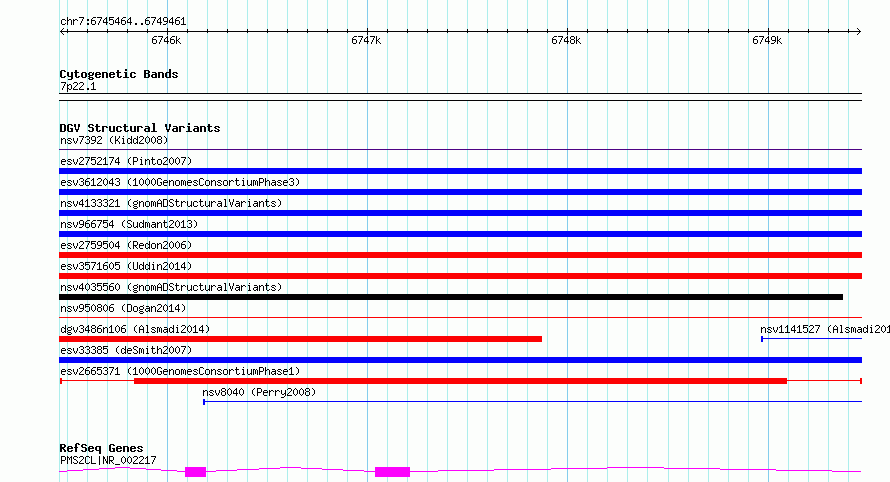This screenshot has width=890, height=482.
Task: Click esv3571605 (Uddin2014) variant label
Action: click(126, 266)
